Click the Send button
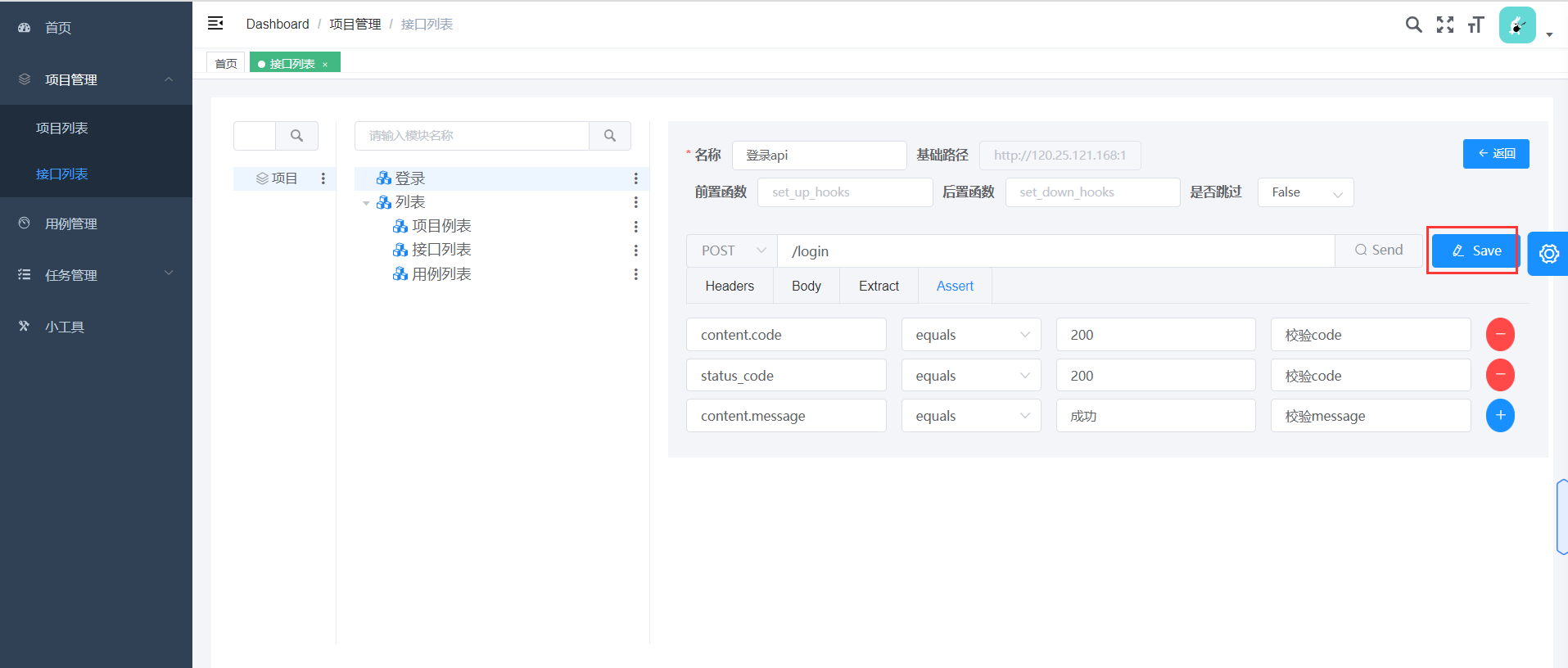 click(x=1379, y=250)
